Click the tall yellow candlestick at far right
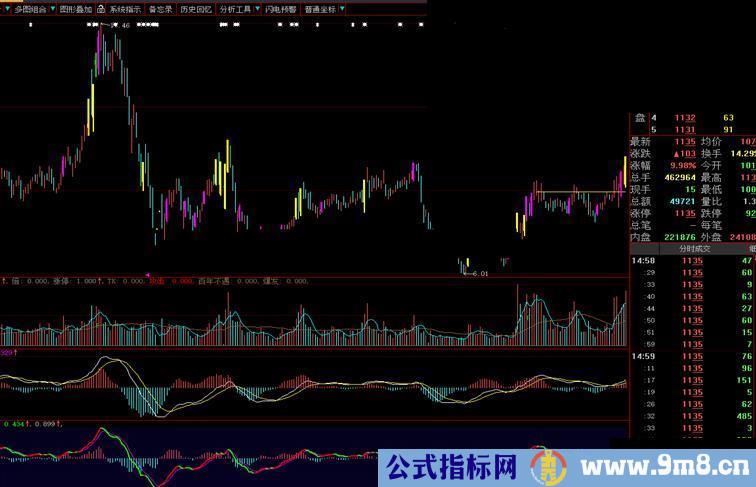 [625, 172]
